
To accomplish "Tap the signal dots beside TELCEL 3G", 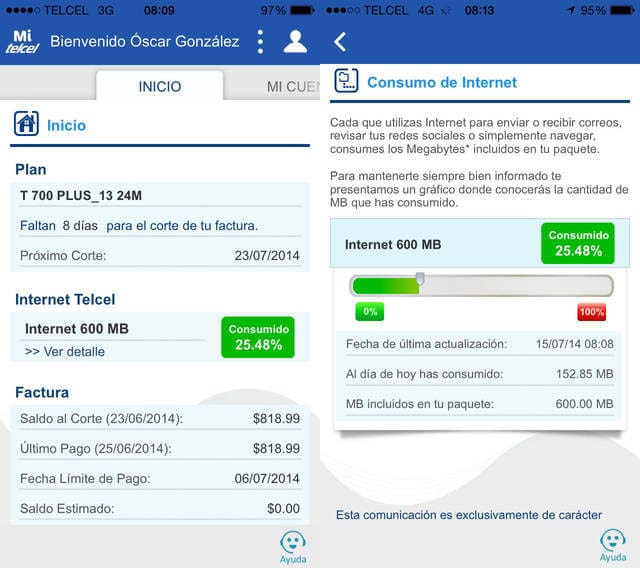I will tap(23, 10).
